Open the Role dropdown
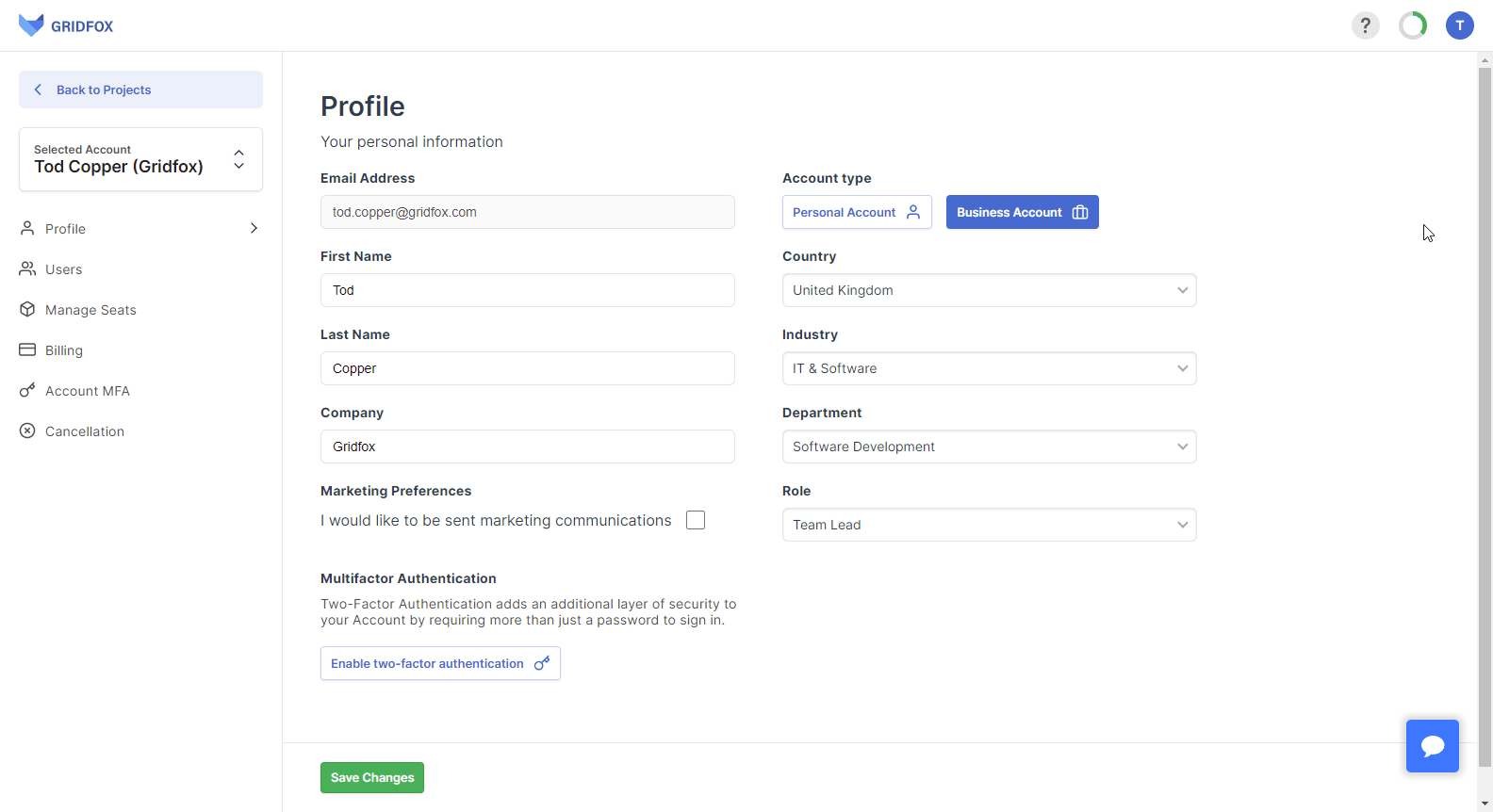Viewport: 1493px width, 812px height. click(989, 525)
